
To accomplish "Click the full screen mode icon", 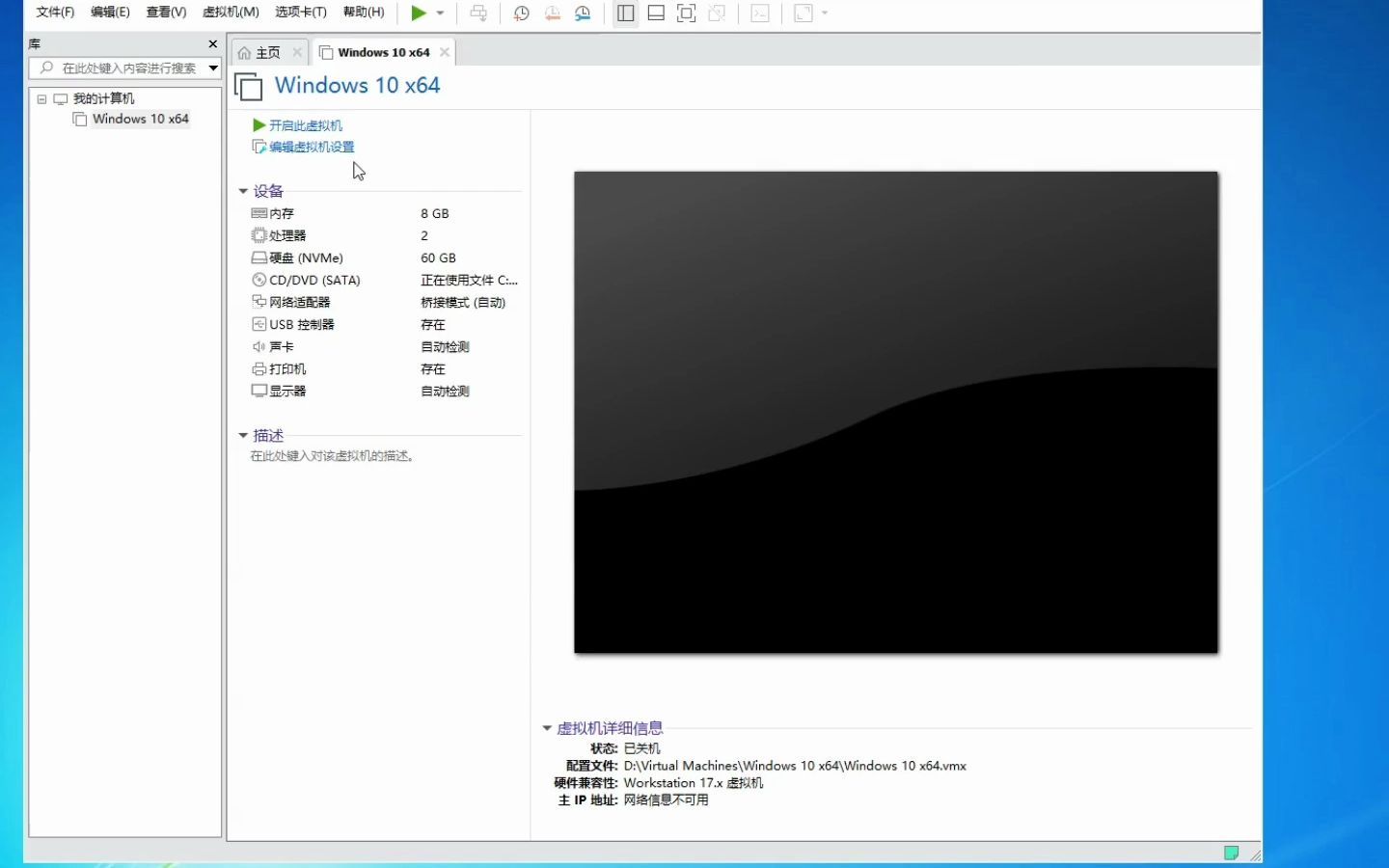I will (686, 14).
